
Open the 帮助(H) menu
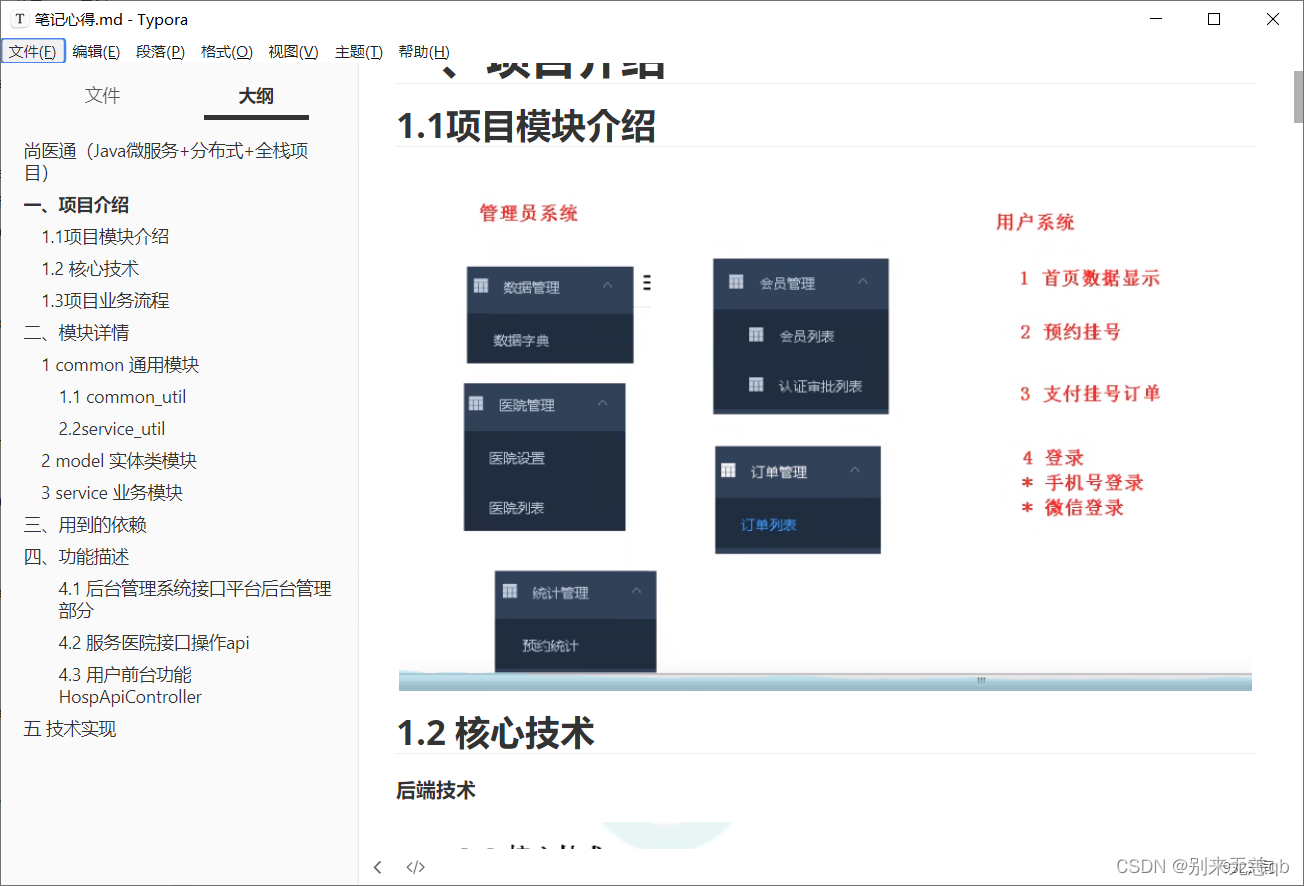[x=424, y=52]
